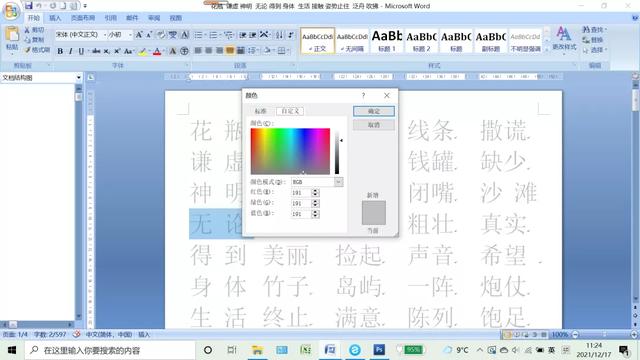
Task: Pick a color in the spectrum field
Action: click(x=290, y=151)
